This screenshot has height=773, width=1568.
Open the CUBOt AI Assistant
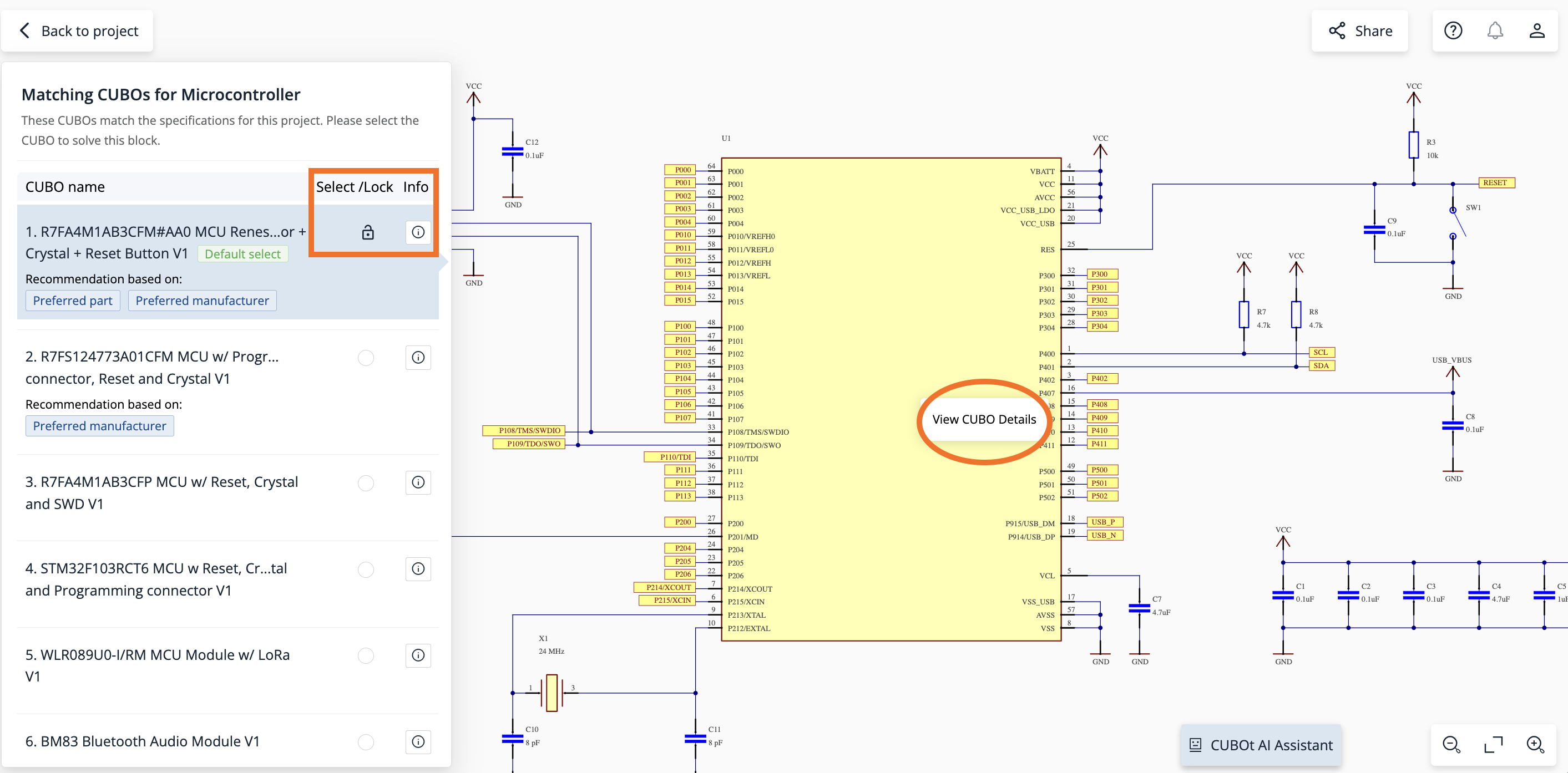pos(1261,745)
